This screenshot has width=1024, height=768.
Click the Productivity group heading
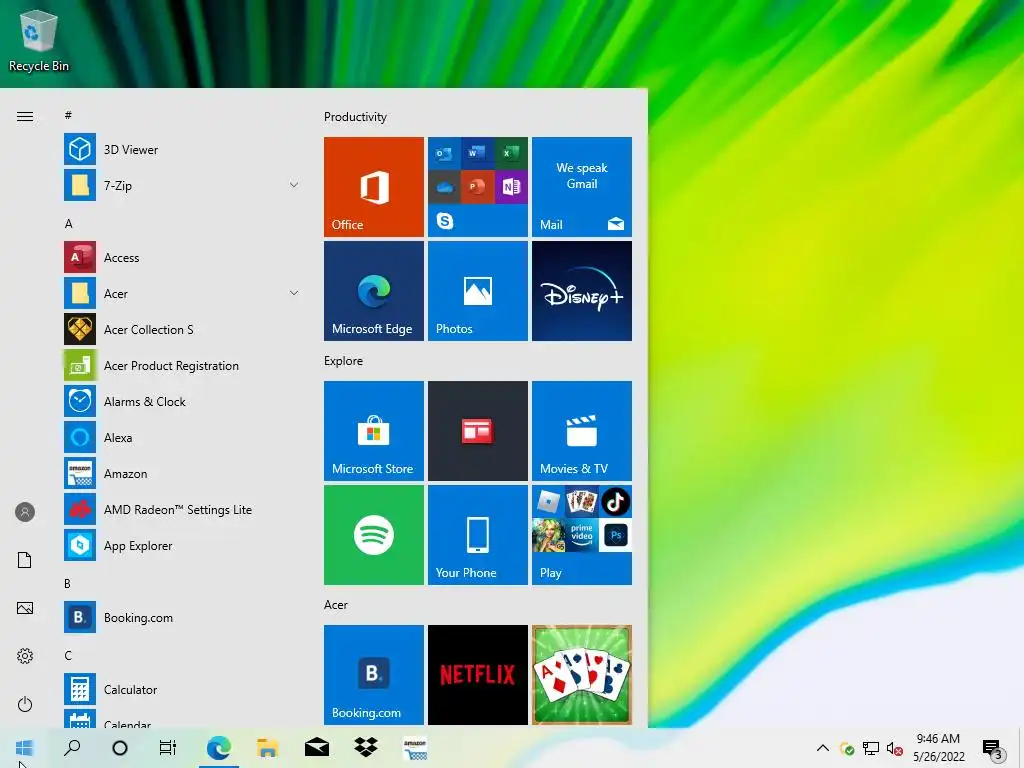pos(355,117)
